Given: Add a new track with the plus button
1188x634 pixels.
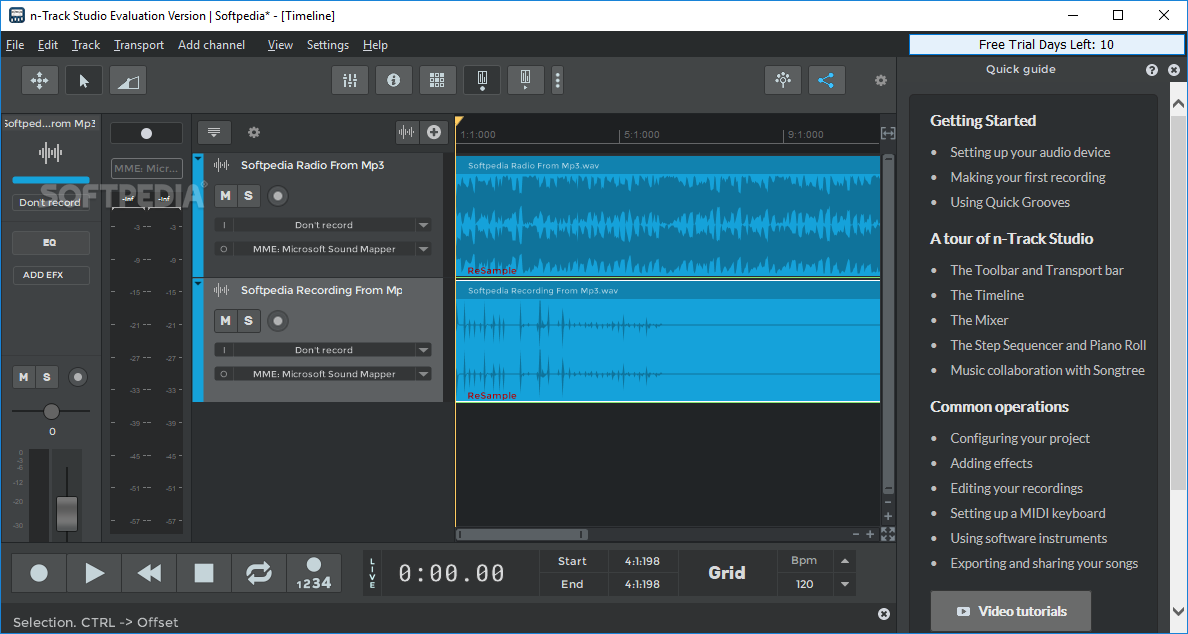Looking at the screenshot, I should click(434, 133).
